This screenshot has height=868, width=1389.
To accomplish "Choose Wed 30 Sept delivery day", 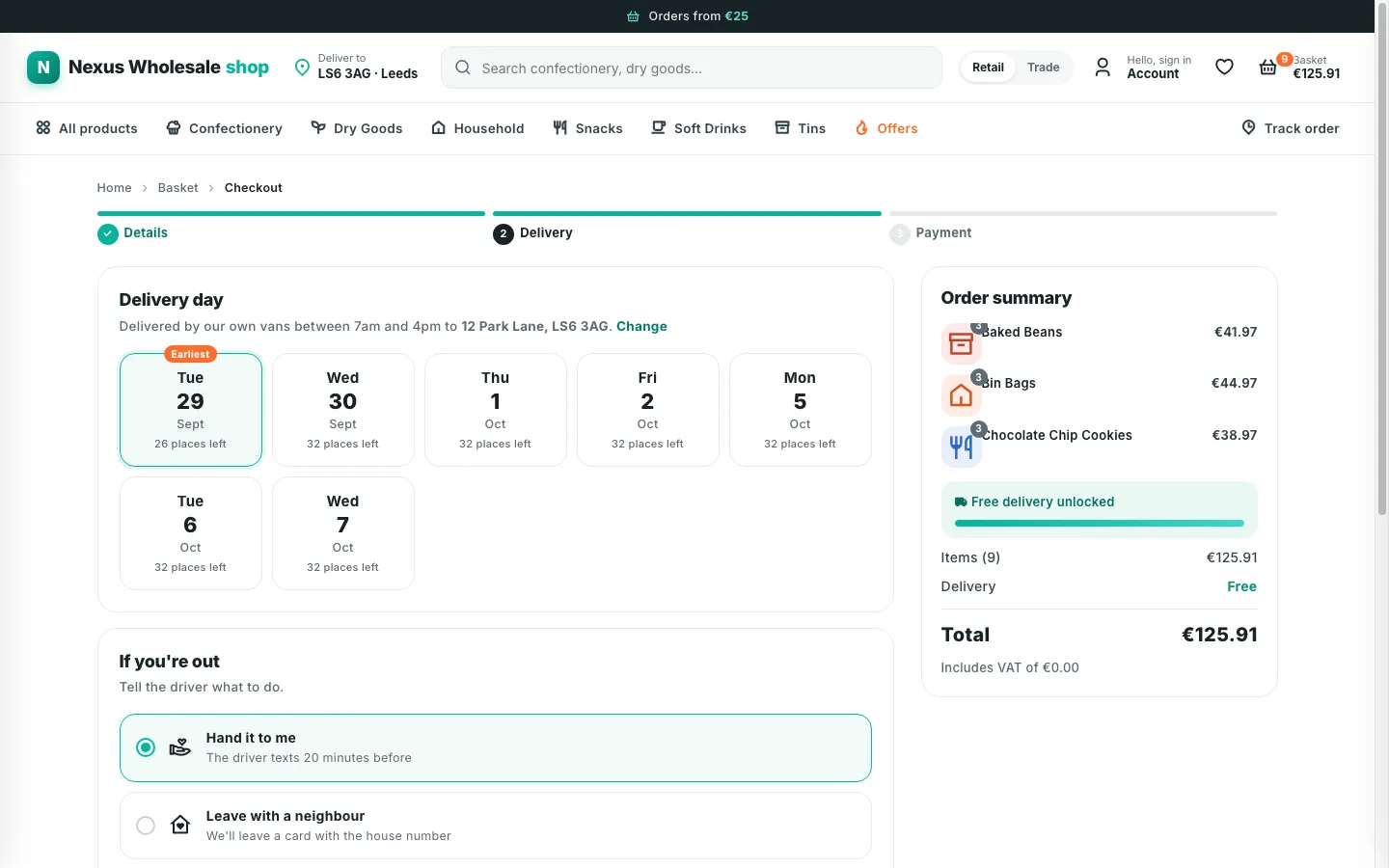I will [343, 410].
